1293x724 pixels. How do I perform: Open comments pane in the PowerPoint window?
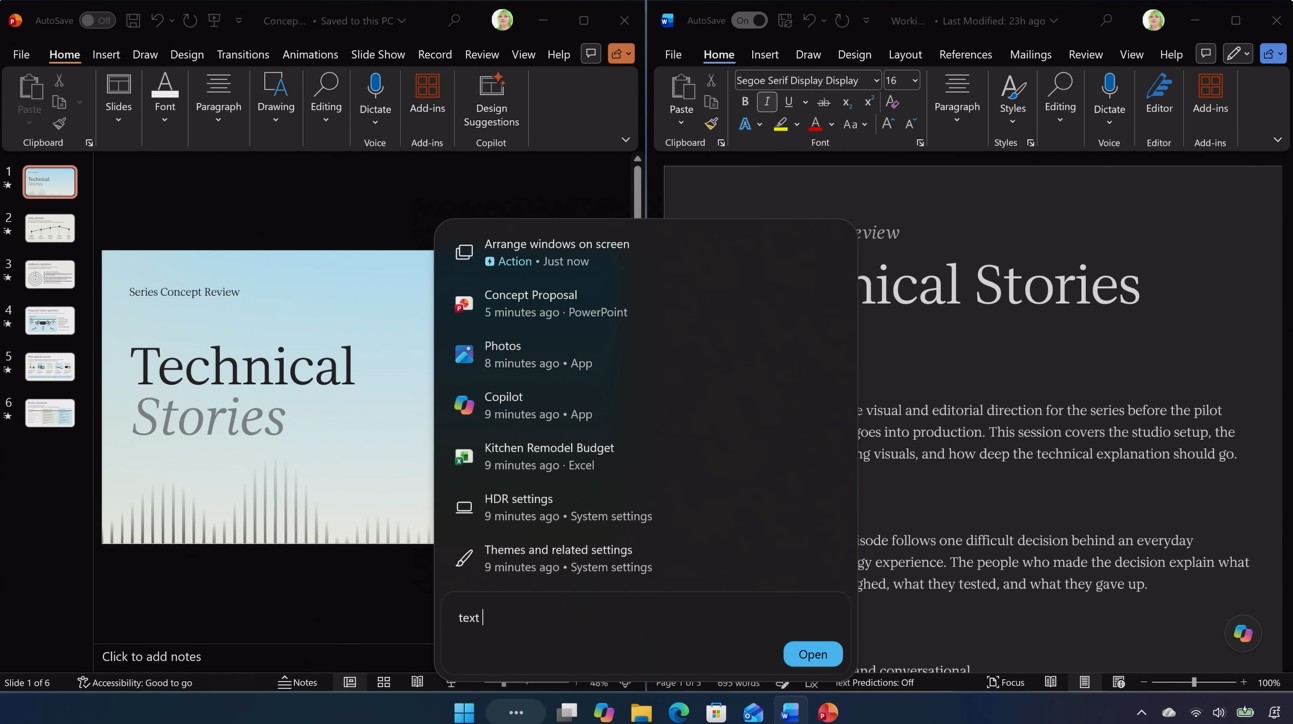[x=591, y=54]
